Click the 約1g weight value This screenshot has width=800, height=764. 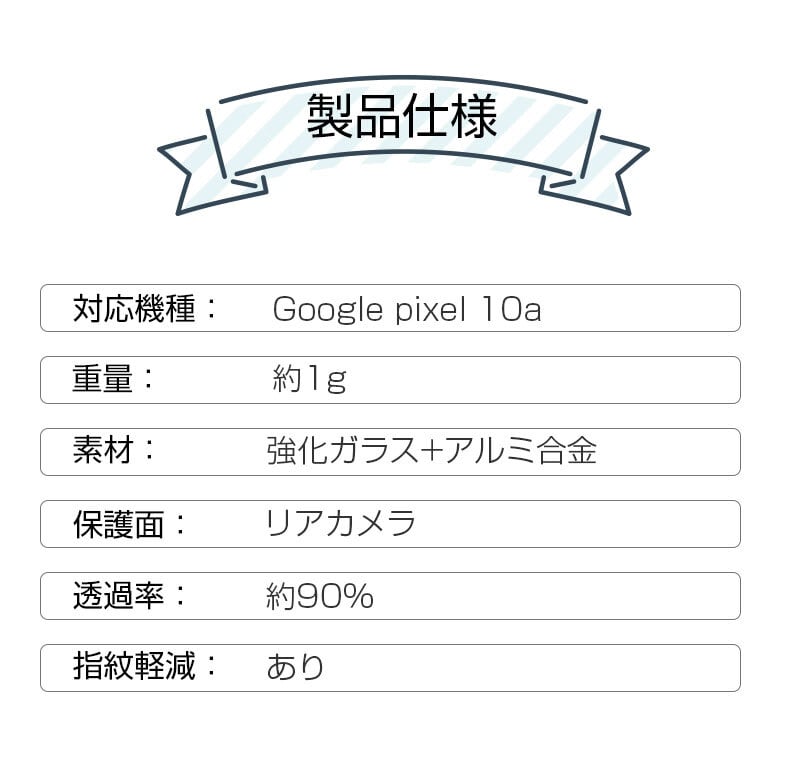[309, 380]
